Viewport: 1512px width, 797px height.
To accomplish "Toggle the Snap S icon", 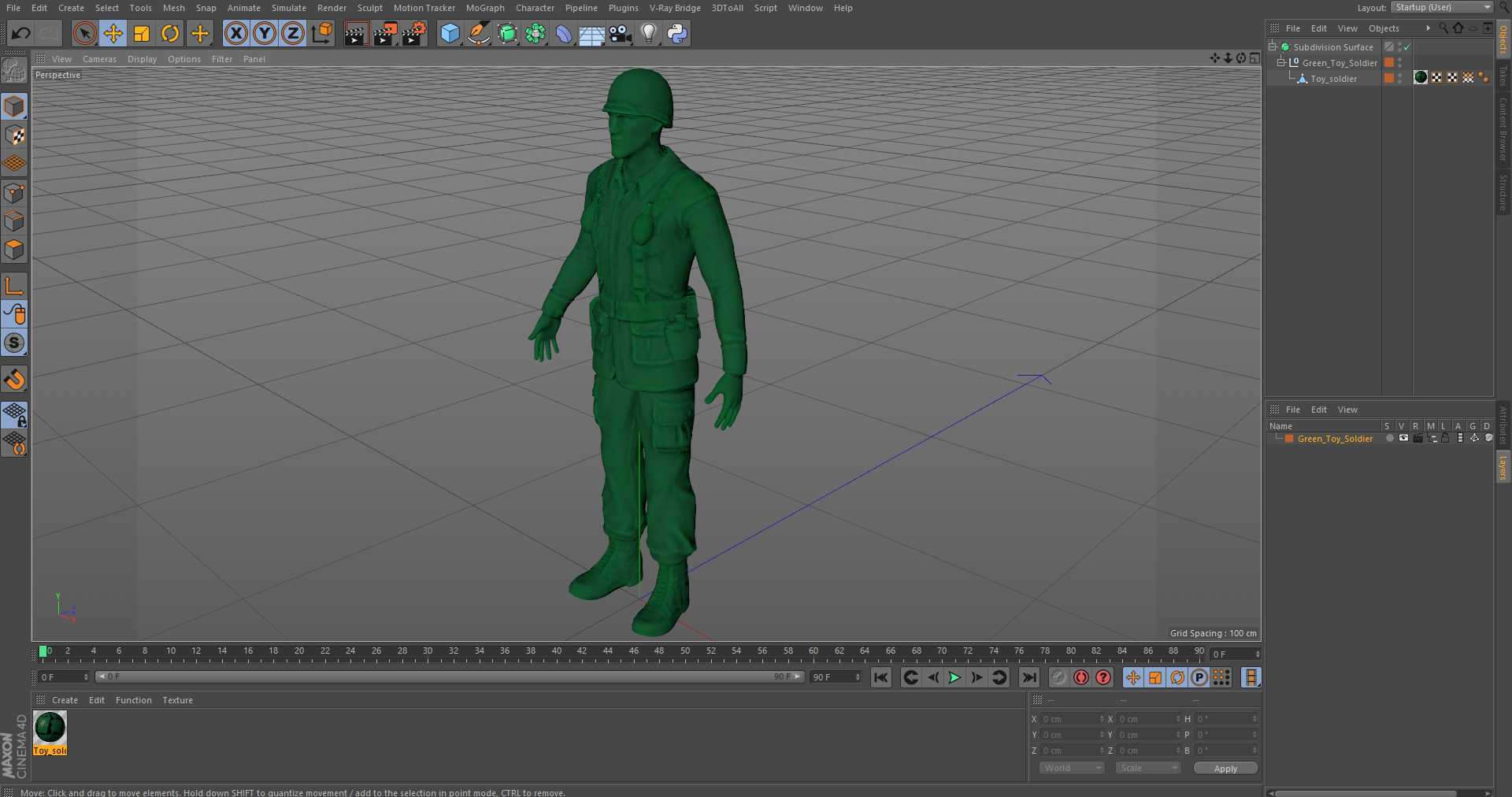I will (x=14, y=343).
